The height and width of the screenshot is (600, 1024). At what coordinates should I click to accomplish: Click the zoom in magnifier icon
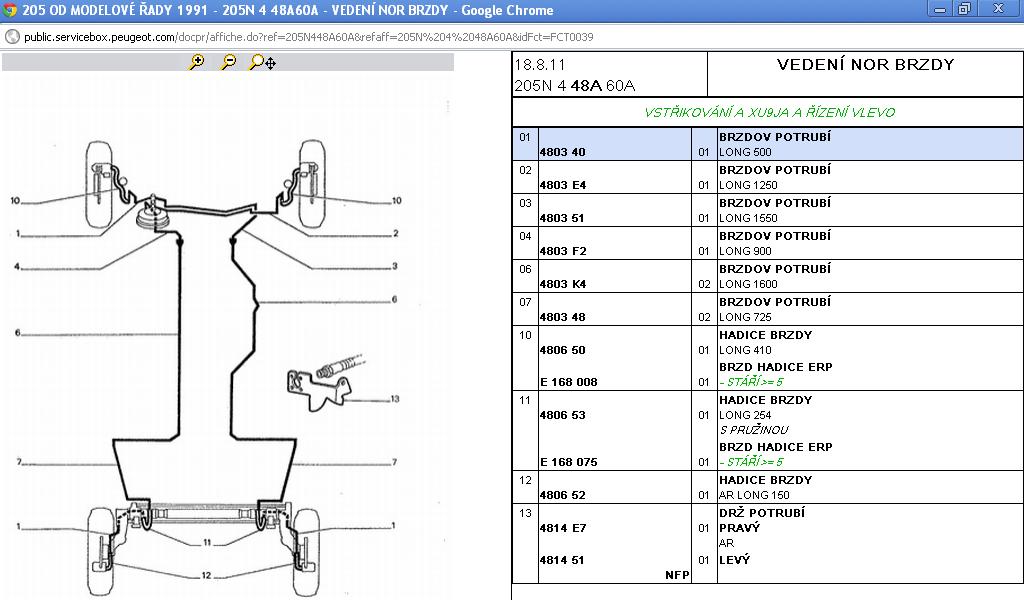point(197,62)
